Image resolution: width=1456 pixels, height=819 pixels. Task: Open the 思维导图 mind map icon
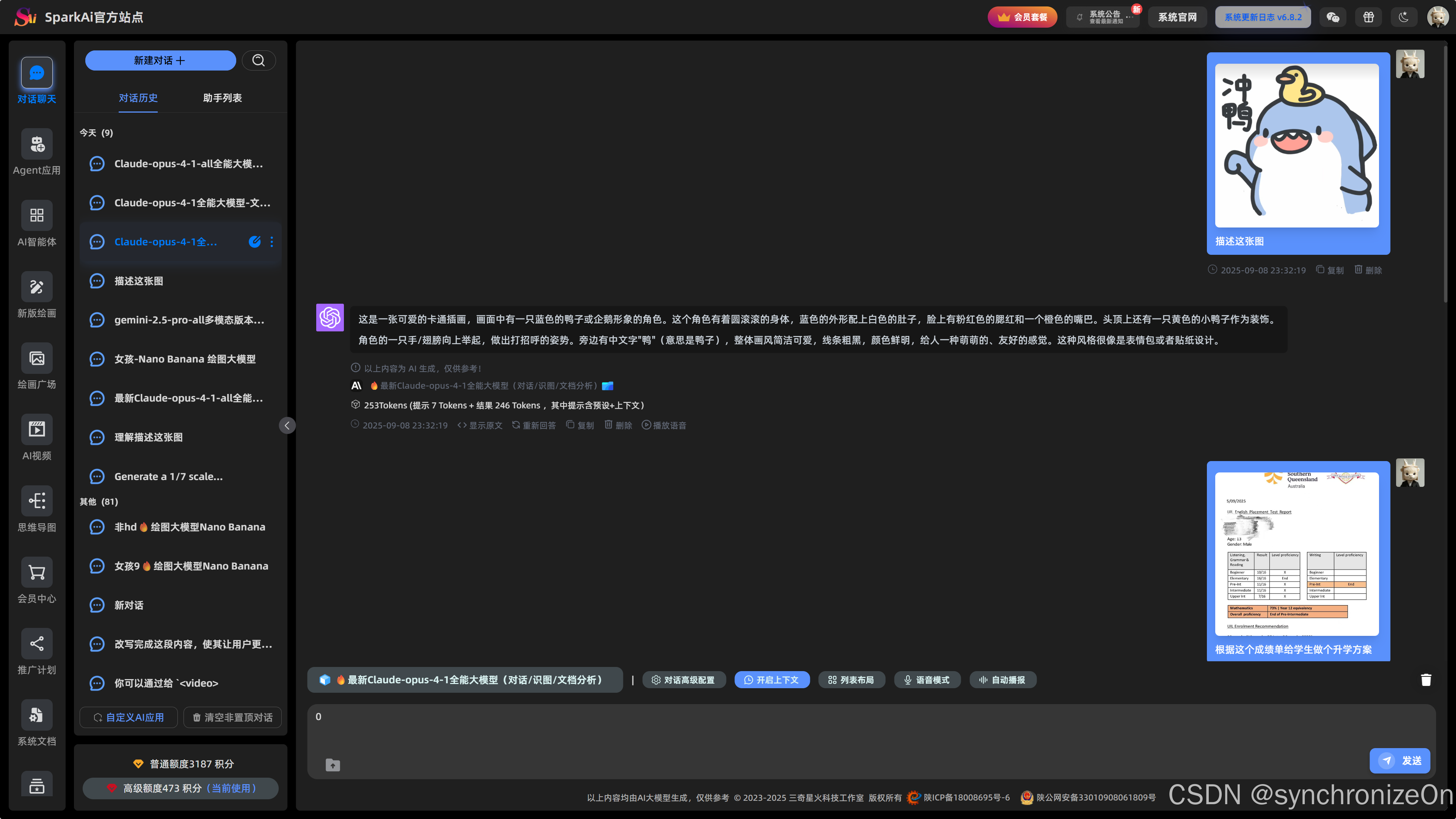coord(37,501)
